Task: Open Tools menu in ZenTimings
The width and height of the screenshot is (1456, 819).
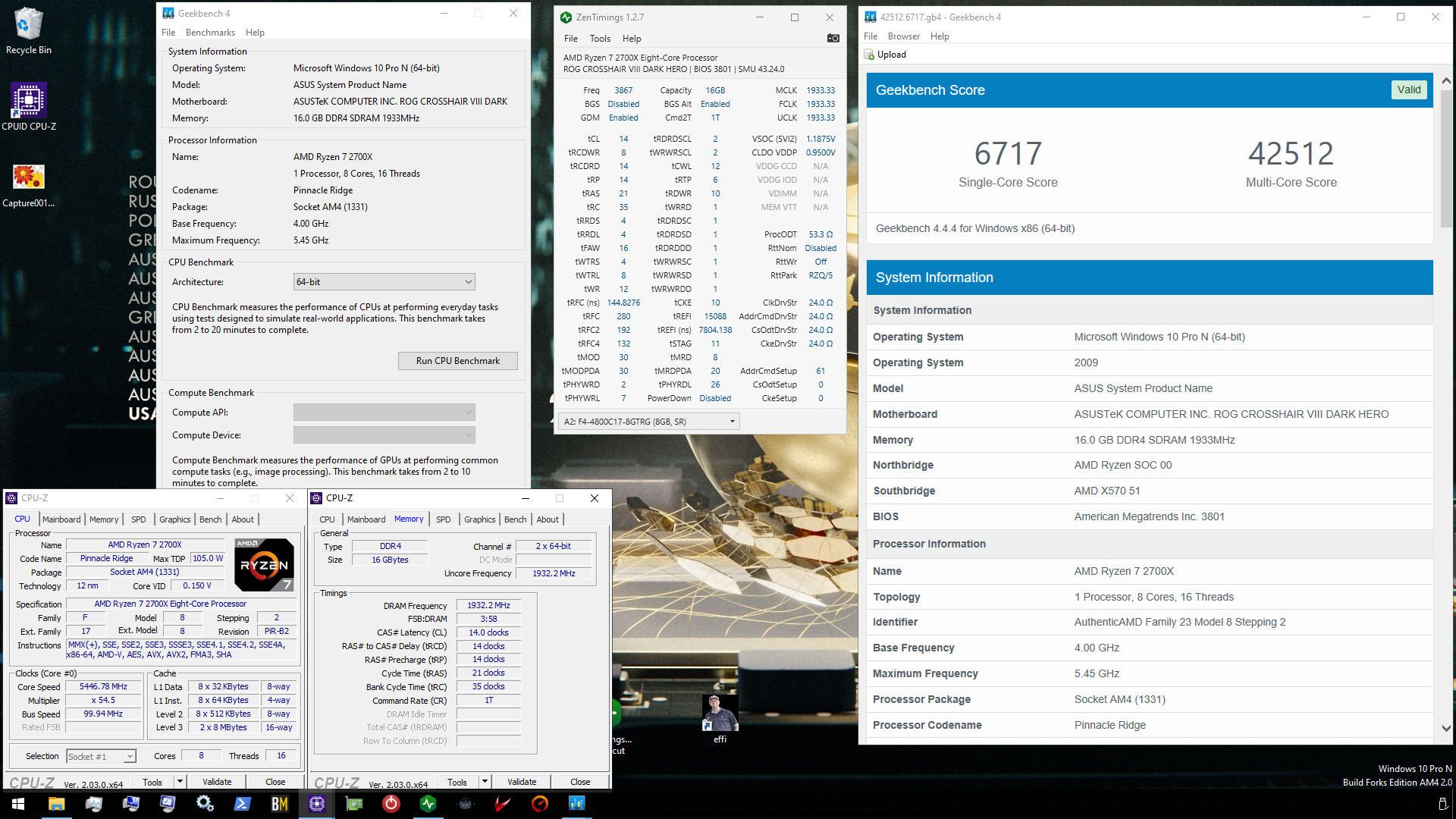Action: point(600,39)
